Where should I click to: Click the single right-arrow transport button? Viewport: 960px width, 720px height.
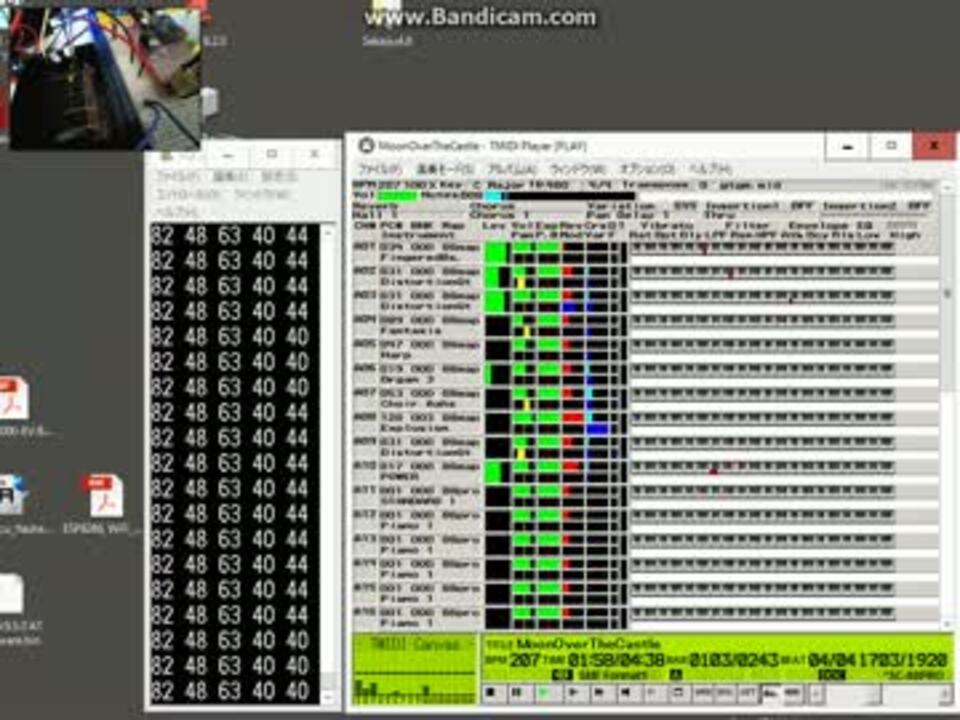click(x=573, y=692)
